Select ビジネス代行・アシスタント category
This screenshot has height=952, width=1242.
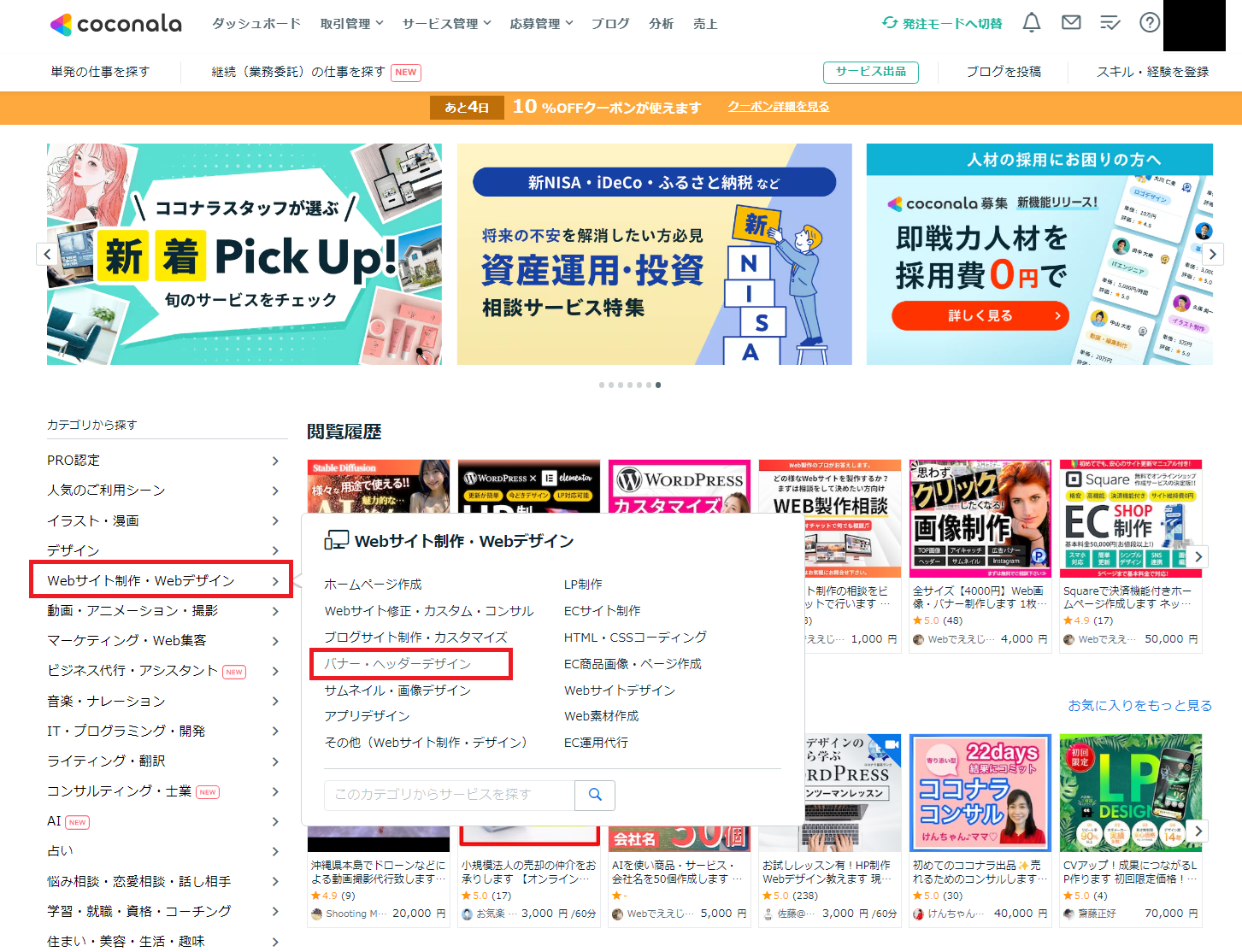coord(163,671)
